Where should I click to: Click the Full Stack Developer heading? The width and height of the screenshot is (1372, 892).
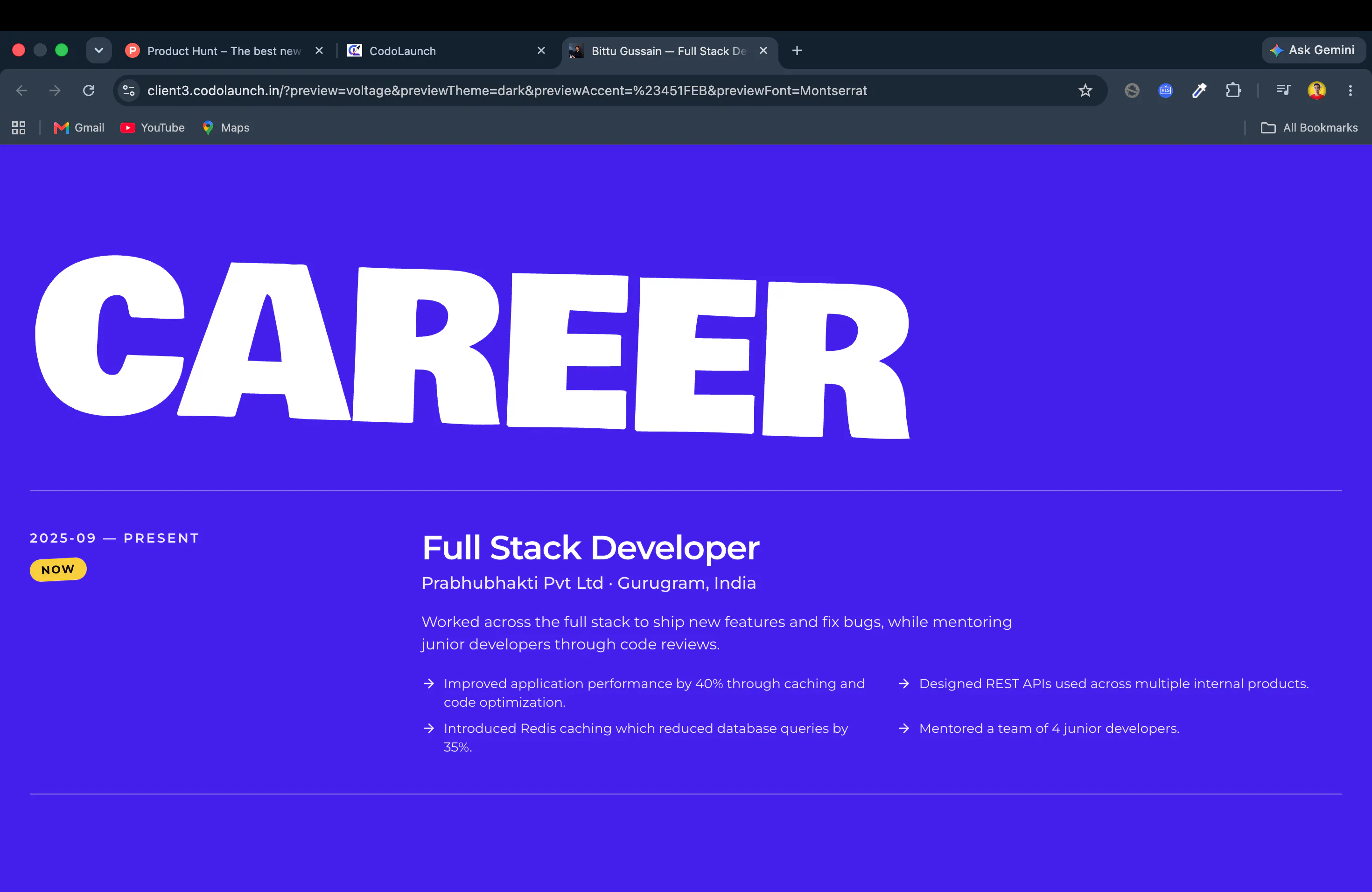591,547
